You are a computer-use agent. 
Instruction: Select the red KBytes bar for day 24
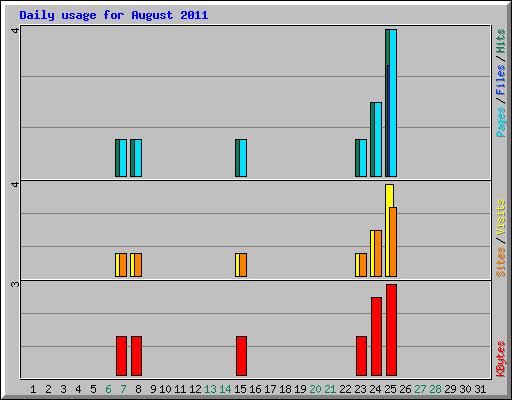[x=376, y=336]
